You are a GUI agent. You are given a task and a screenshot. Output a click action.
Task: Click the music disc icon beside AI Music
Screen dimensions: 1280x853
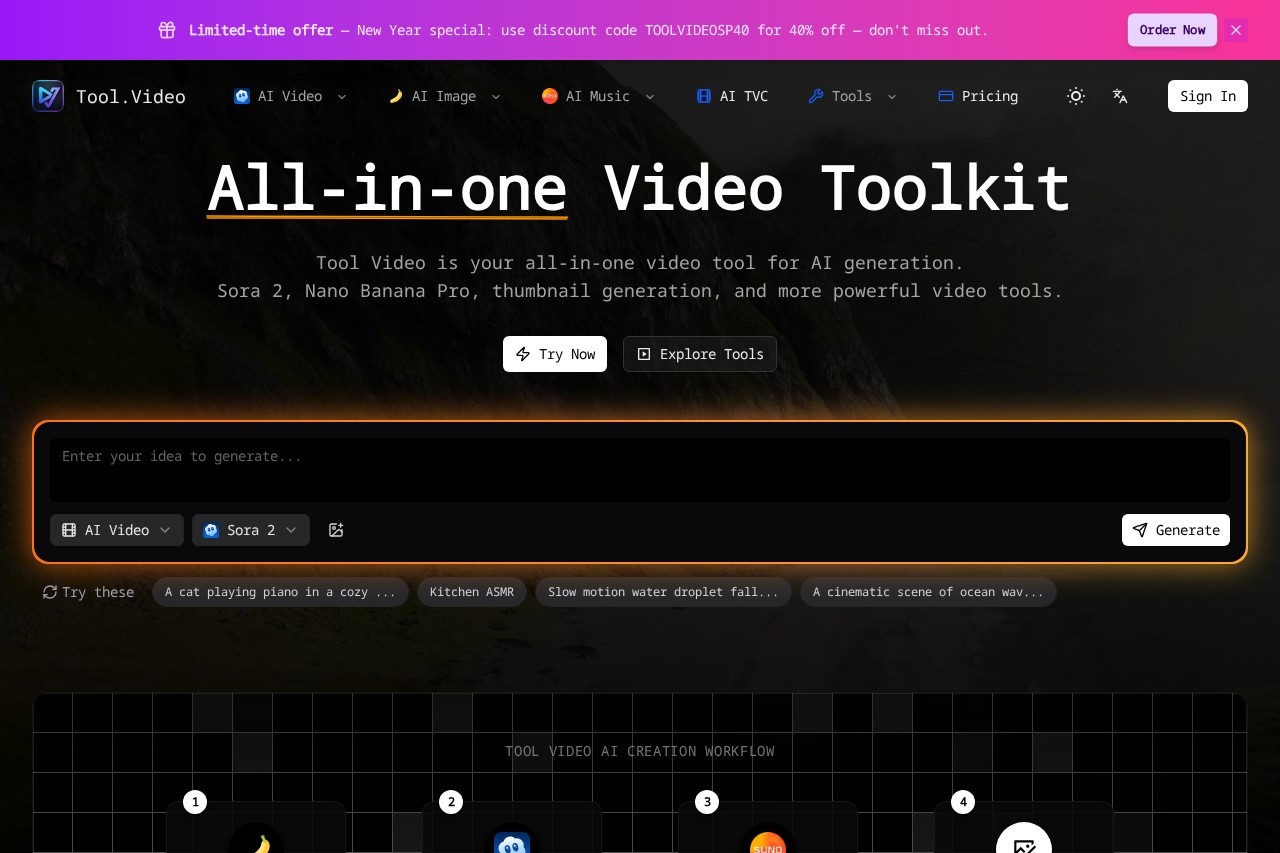click(549, 96)
